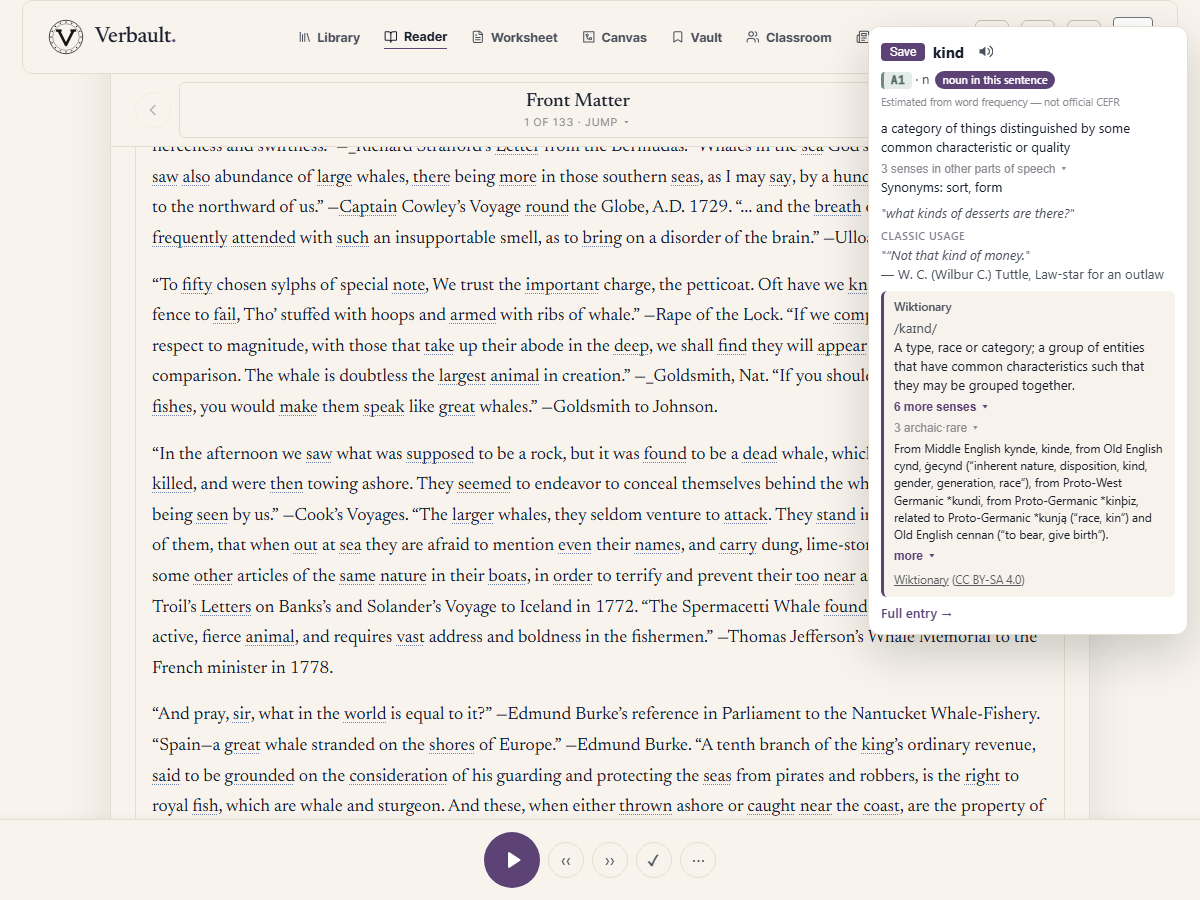Viewport: 1200px width, 900px height.
Task: Mark as done with the checkmark button
Action: pyautogui.click(x=654, y=860)
